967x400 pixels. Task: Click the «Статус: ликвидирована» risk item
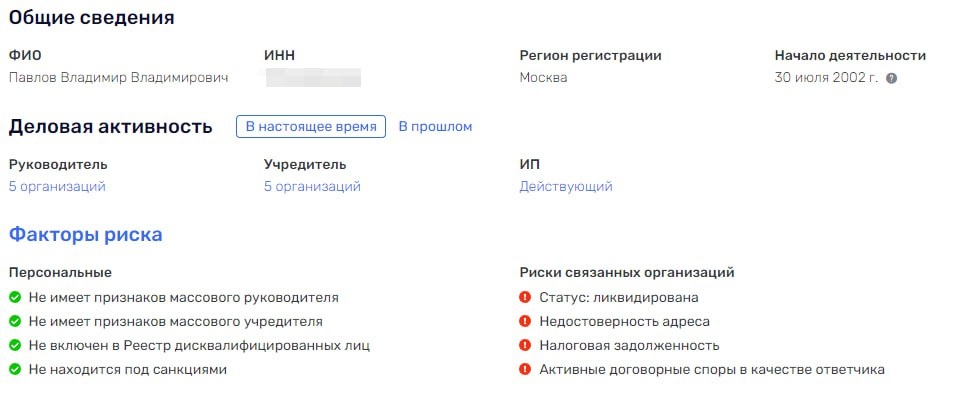pos(618,297)
